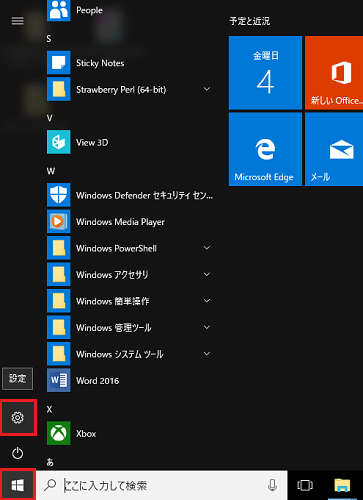363x500 pixels.
Task: Click the power icon
Action: [x=18, y=453]
